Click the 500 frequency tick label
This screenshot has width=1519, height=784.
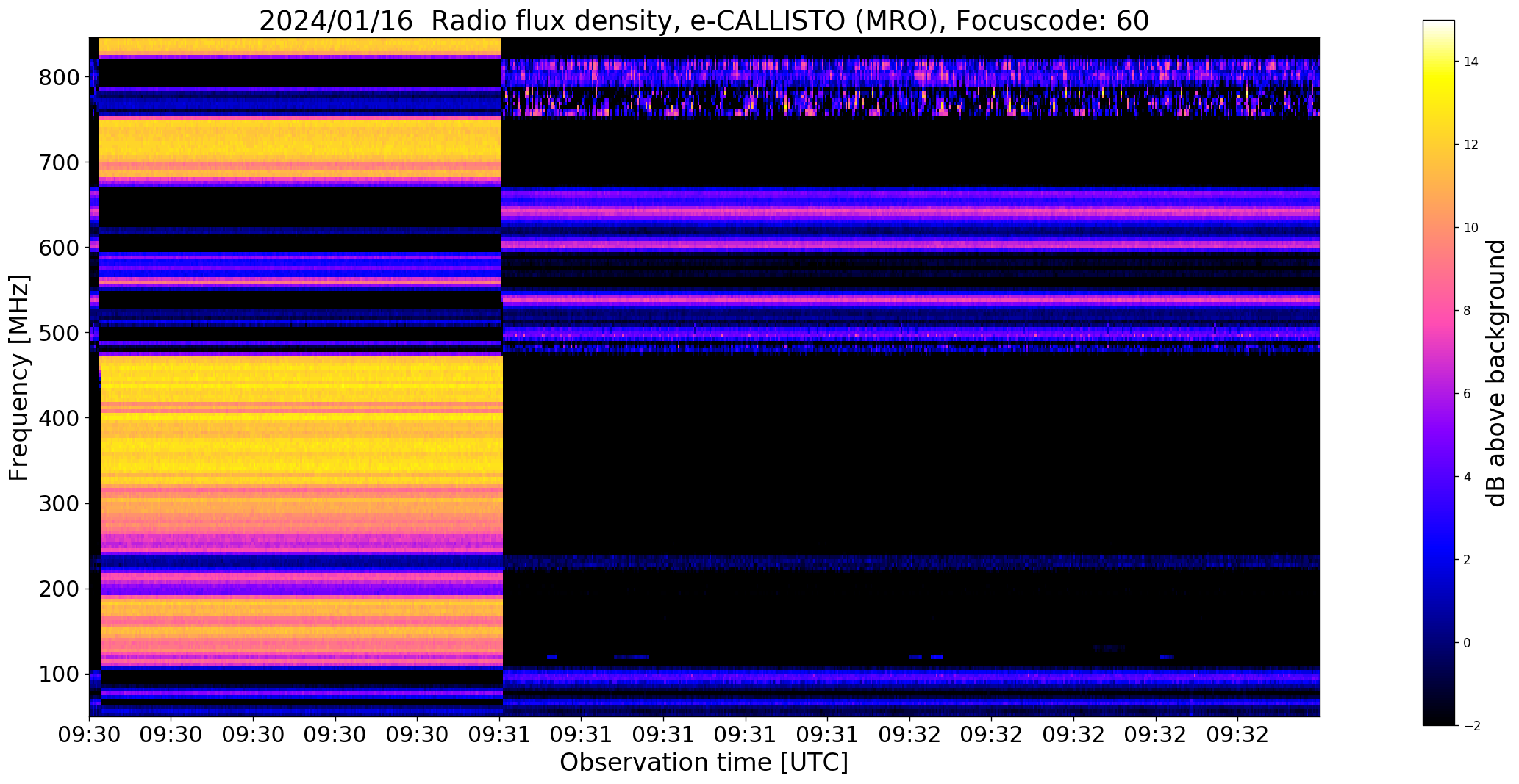point(60,333)
